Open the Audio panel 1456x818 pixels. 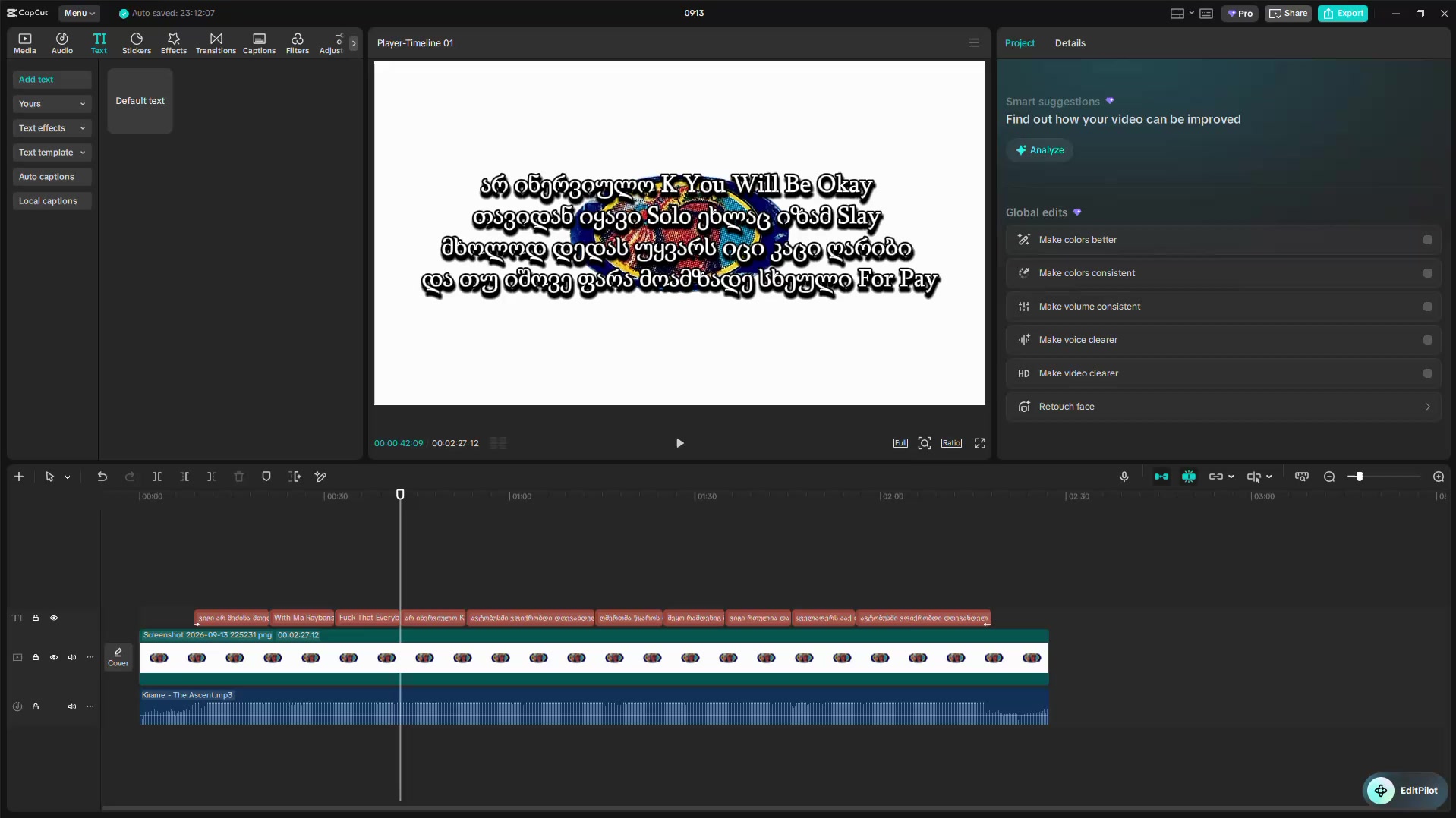coord(62,43)
